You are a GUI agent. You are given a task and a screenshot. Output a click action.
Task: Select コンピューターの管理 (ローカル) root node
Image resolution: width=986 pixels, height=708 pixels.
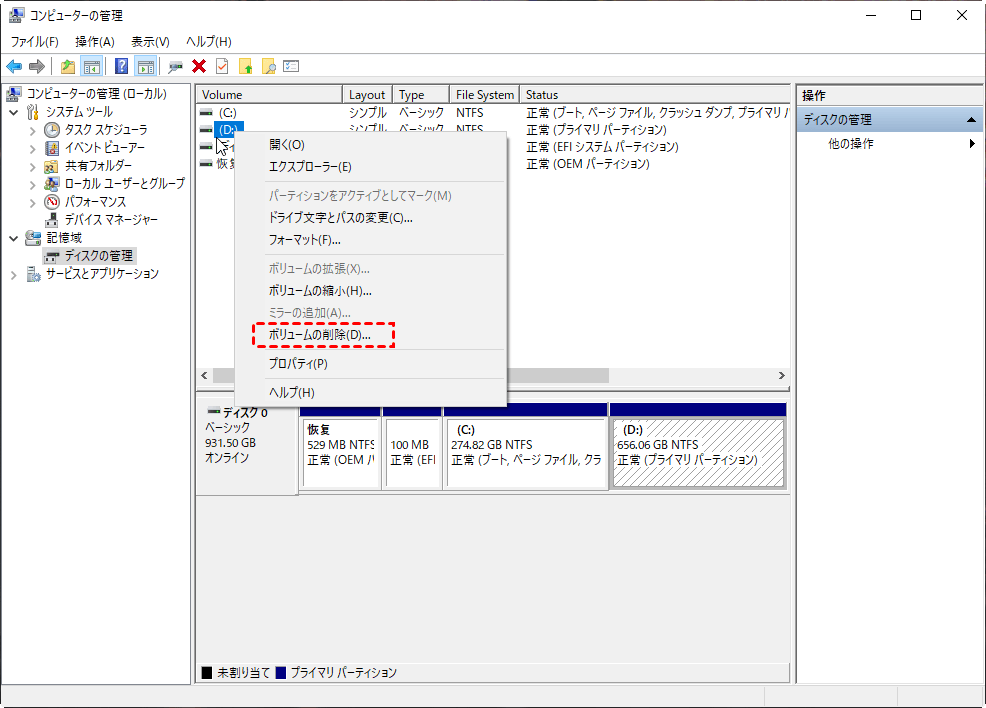coord(96,94)
